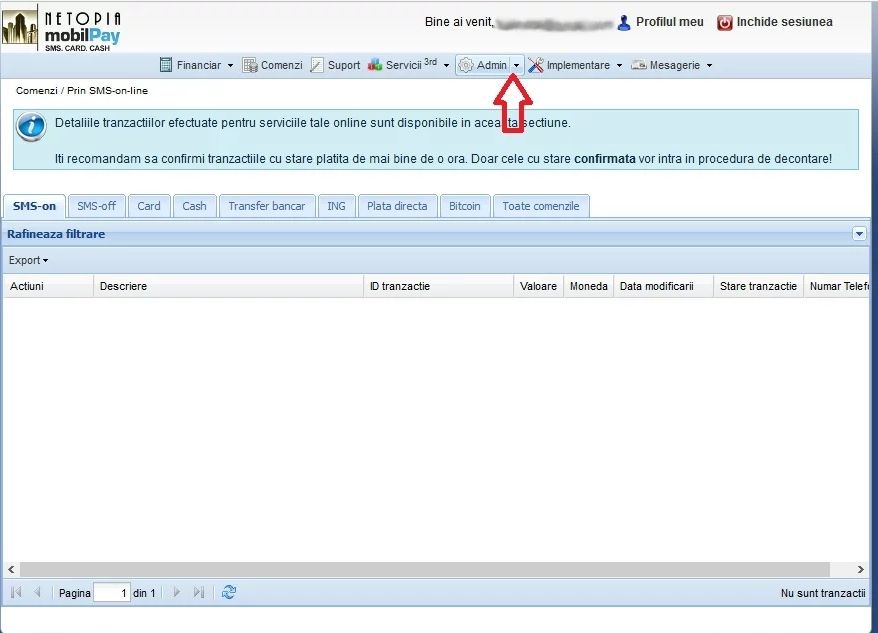Screen dimensions: 878x633
Task: Click the Implementare tools icon
Action: [536, 65]
